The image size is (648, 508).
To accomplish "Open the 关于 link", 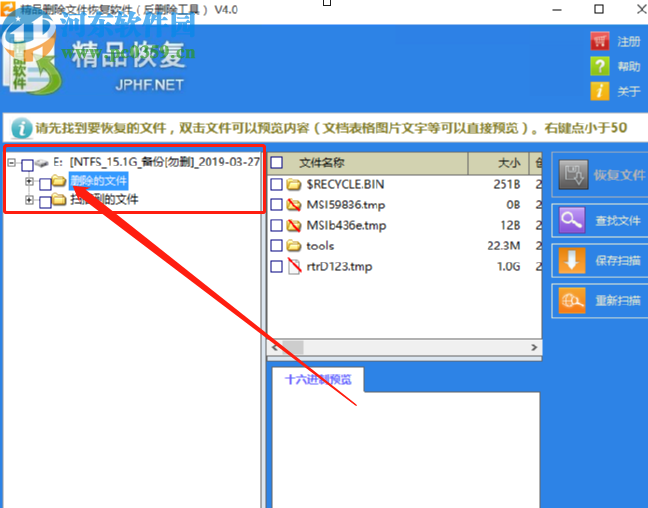I will tap(629, 91).
